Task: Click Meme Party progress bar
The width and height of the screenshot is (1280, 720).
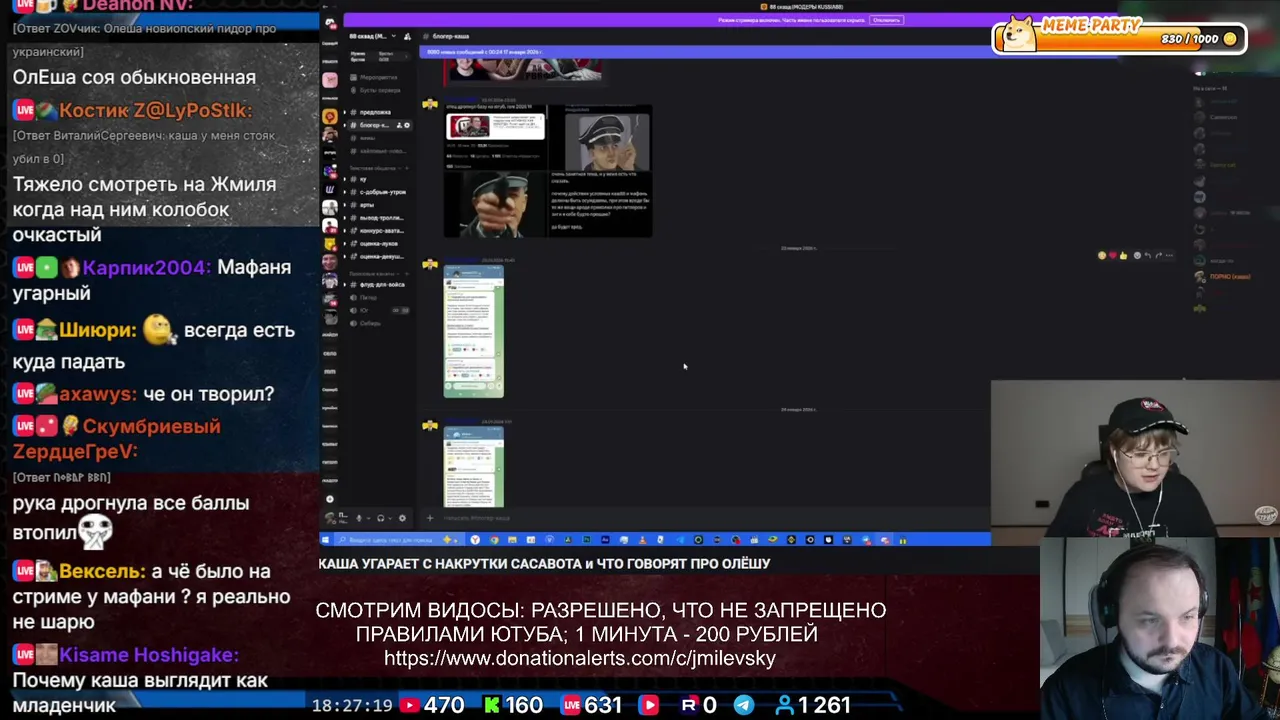Action: pos(1120,39)
